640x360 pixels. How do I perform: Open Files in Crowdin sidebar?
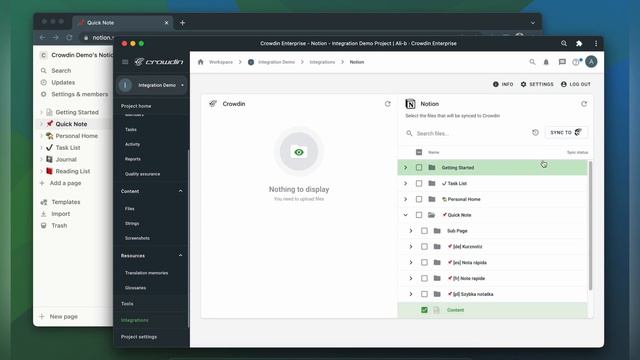point(129,209)
